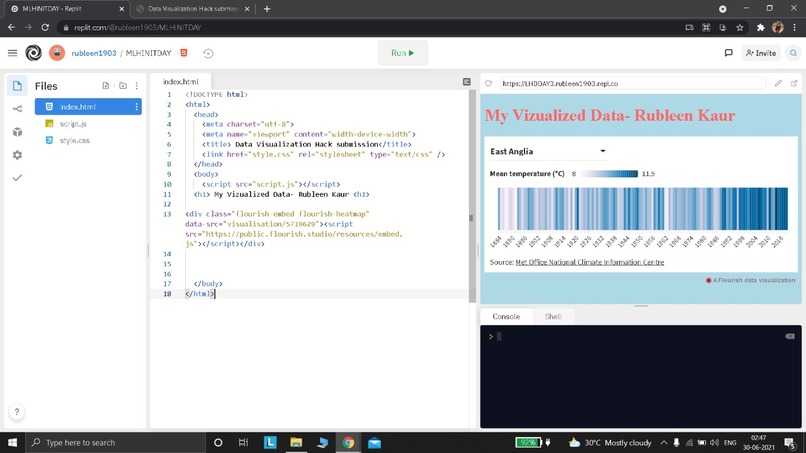Open Chrome extensions puzzle icon
This screenshot has width=806, height=453.
(761, 28)
